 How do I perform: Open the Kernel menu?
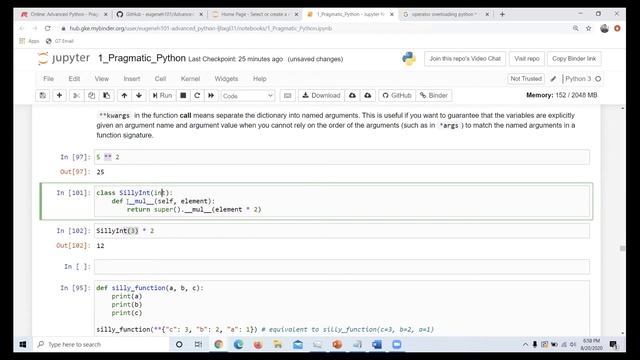[190, 79]
